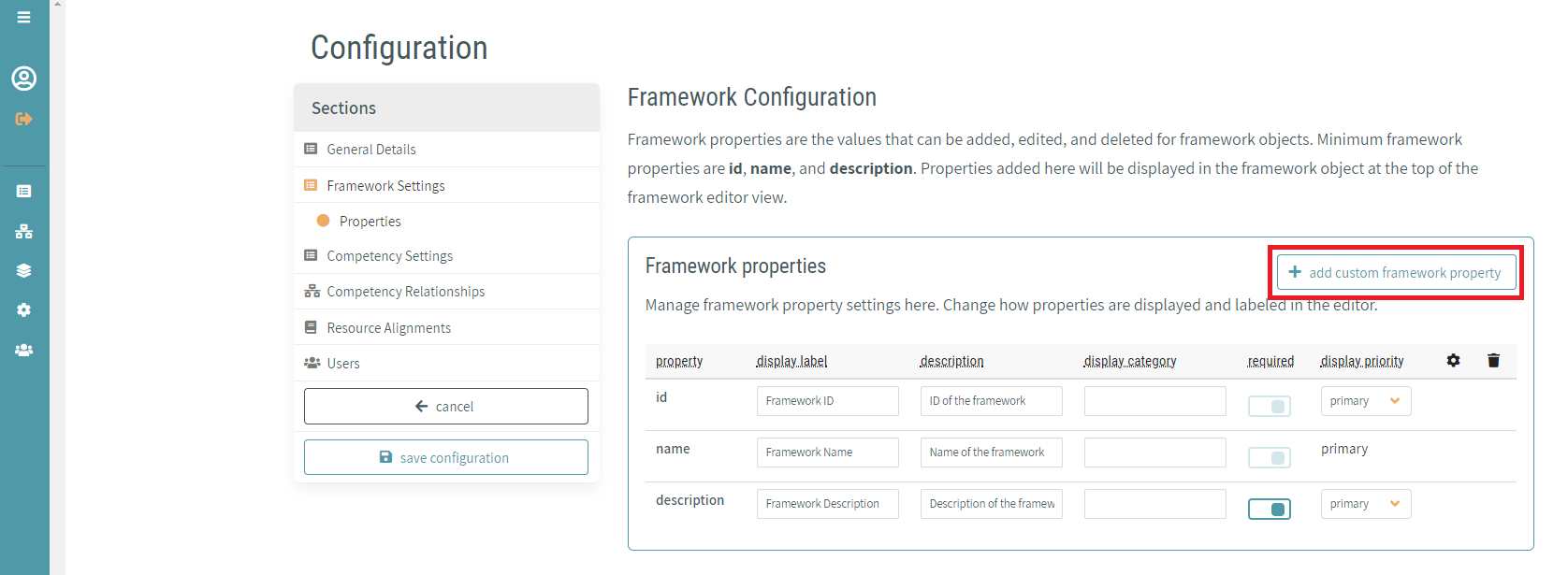Click the 'required' column header
The image size is (1568, 575).
coord(1270,361)
